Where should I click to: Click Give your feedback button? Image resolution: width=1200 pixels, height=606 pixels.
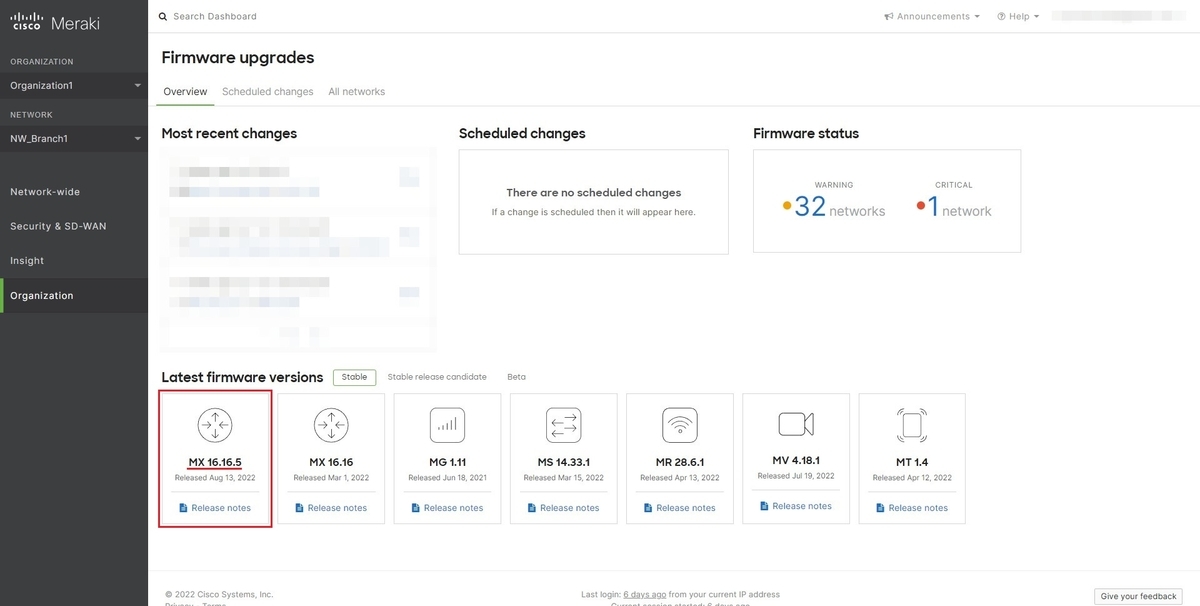point(1139,596)
